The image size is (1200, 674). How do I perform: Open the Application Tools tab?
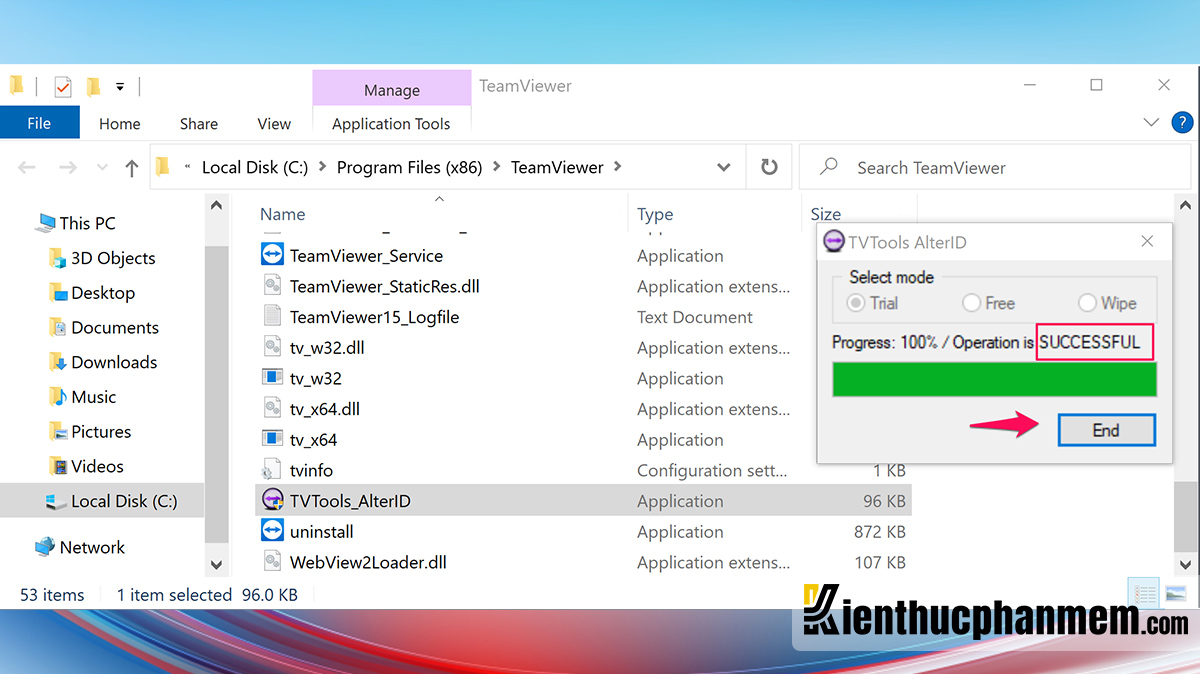[391, 123]
